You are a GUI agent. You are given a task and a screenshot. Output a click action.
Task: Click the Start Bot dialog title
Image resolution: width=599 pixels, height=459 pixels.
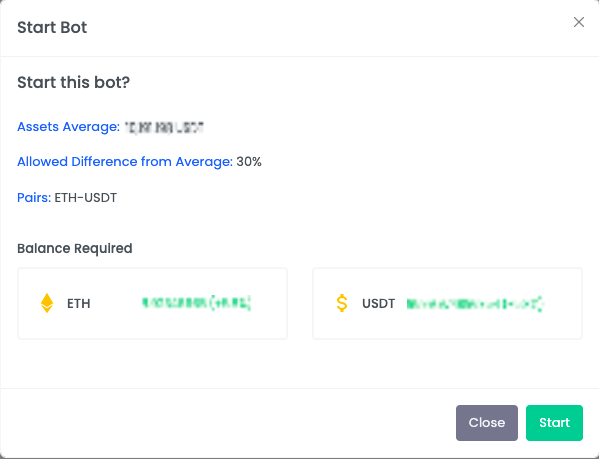coord(52,27)
